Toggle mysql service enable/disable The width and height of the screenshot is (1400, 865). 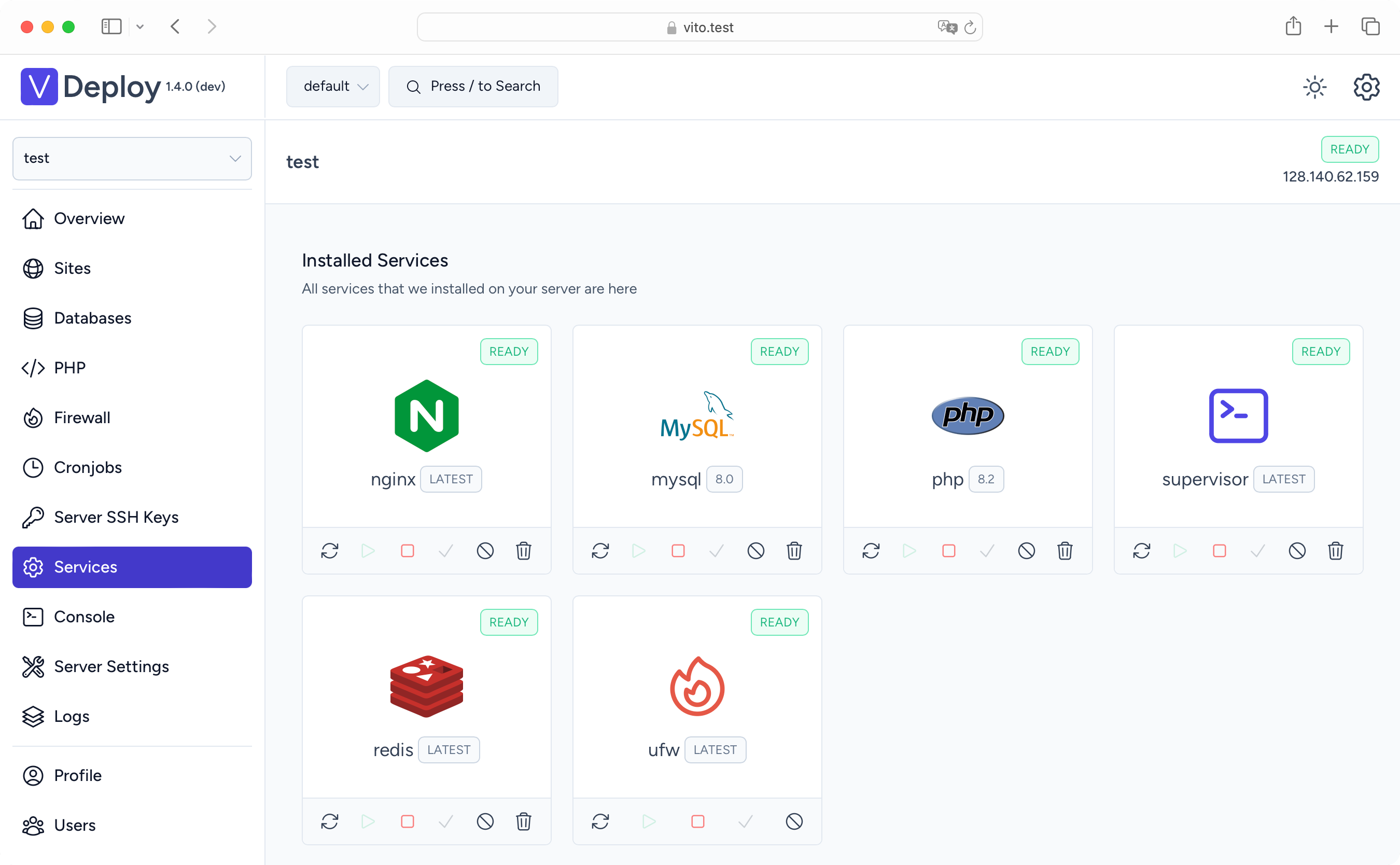[x=756, y=551]
